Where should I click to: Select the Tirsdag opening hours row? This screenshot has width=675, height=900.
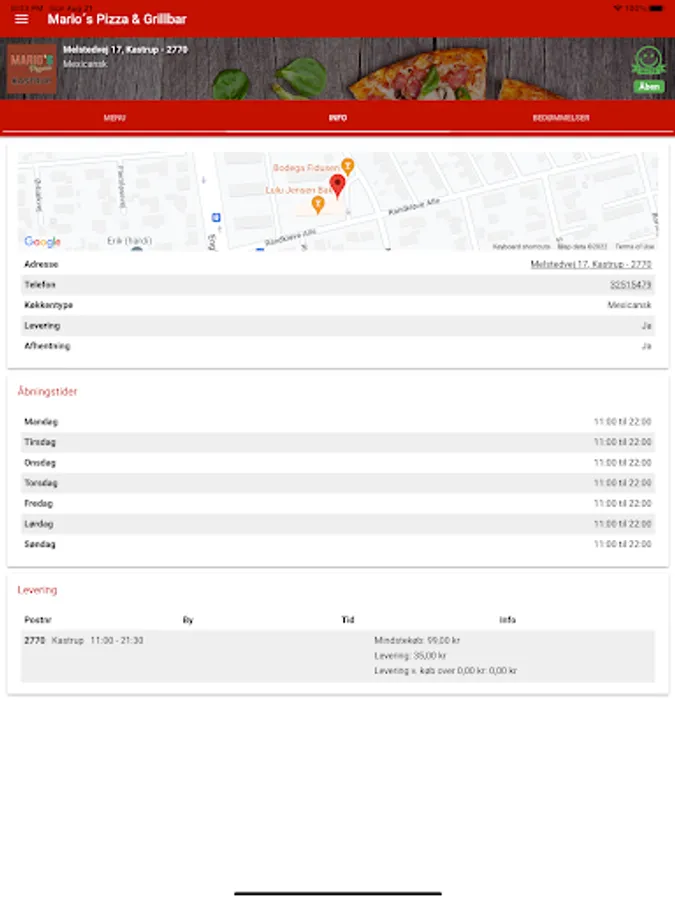coord(338,442)
